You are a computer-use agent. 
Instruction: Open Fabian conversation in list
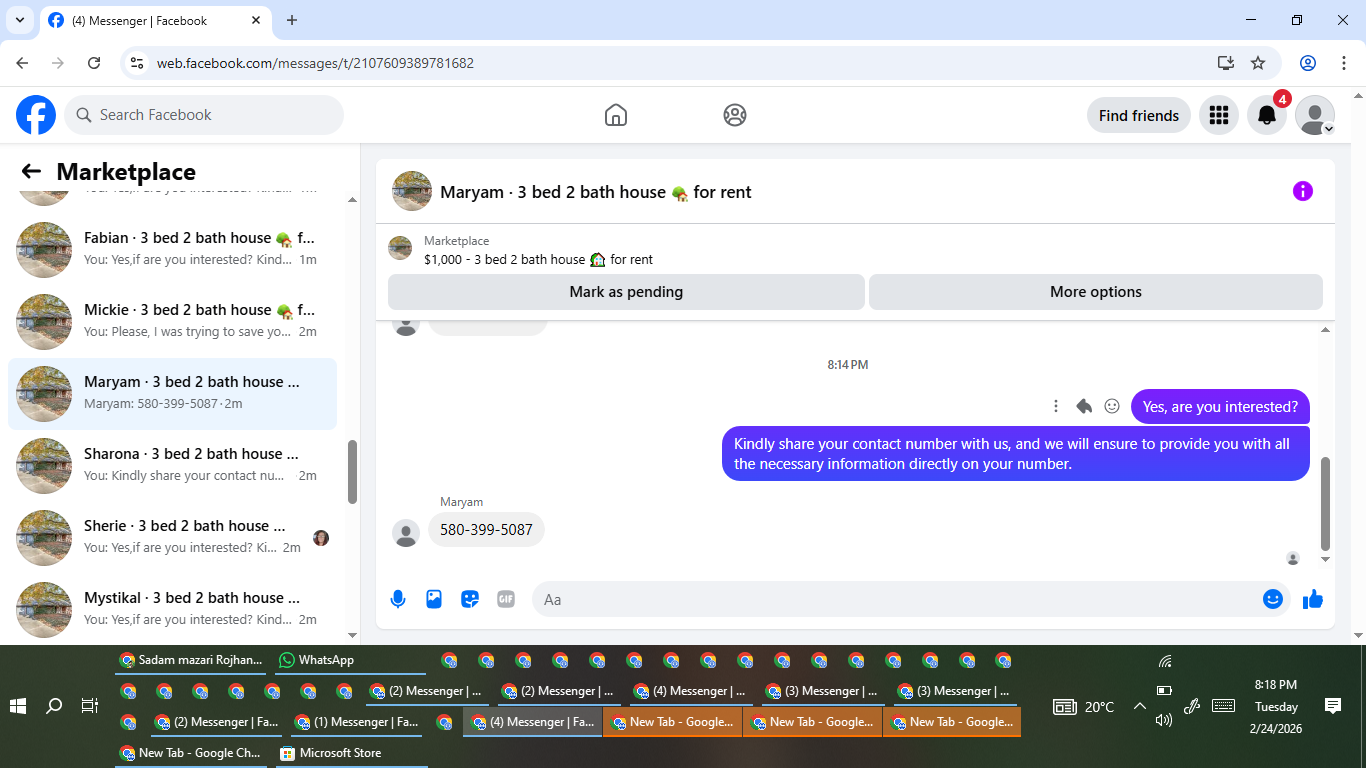[x=173, y=249]
